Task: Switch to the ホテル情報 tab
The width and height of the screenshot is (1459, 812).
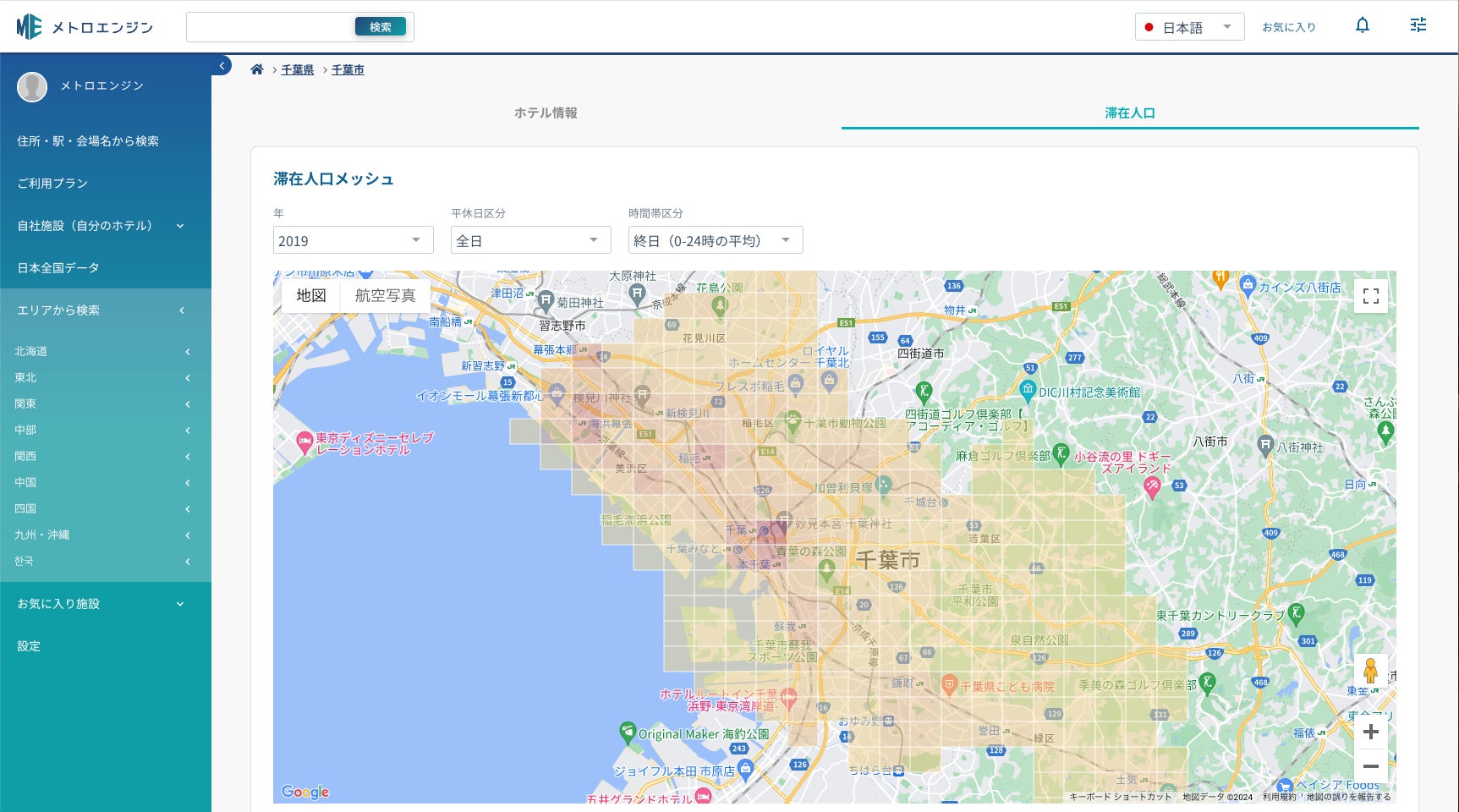Action: pyautogui.click(x=546, y=112)
